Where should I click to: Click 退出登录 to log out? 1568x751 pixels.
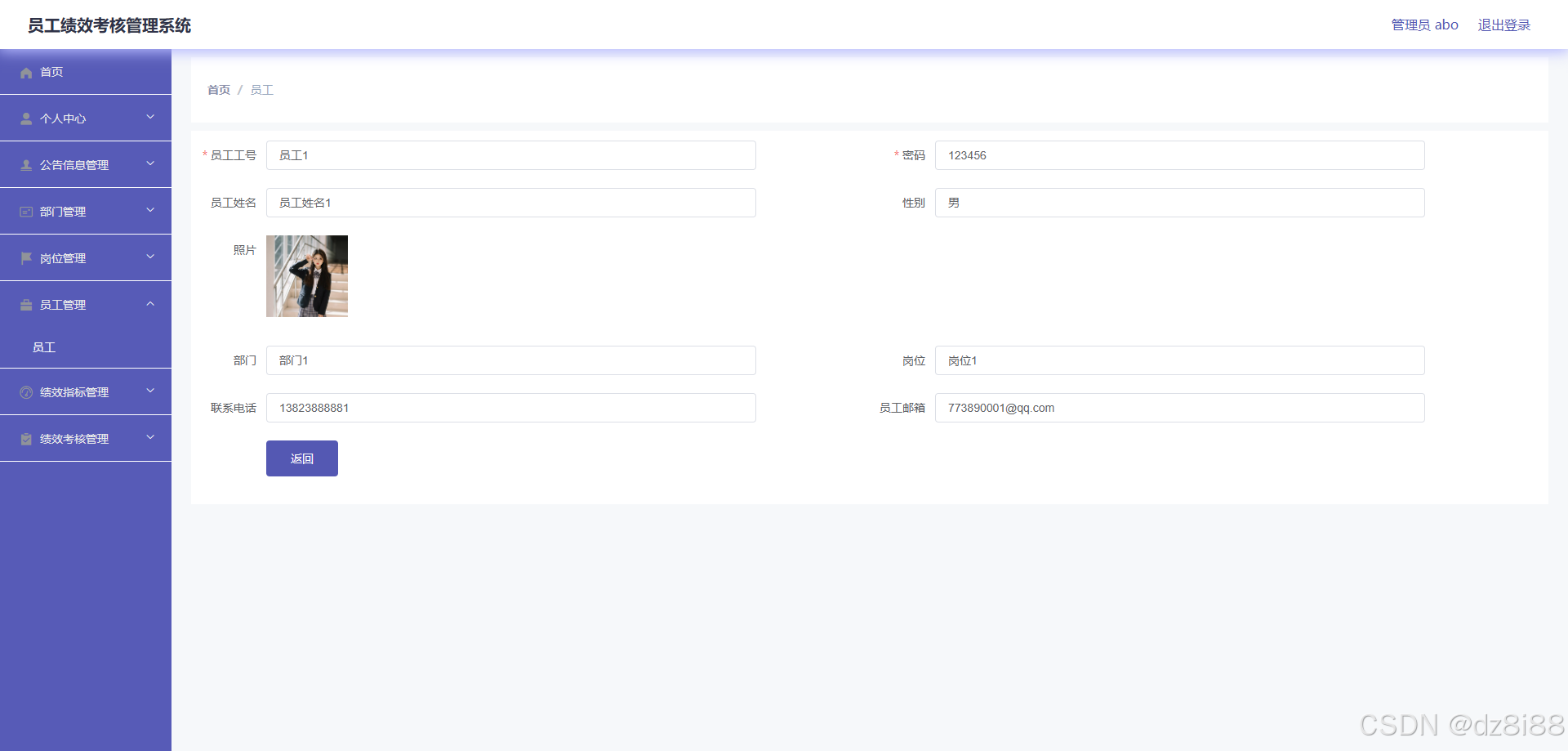click(x=1503, y=25)
